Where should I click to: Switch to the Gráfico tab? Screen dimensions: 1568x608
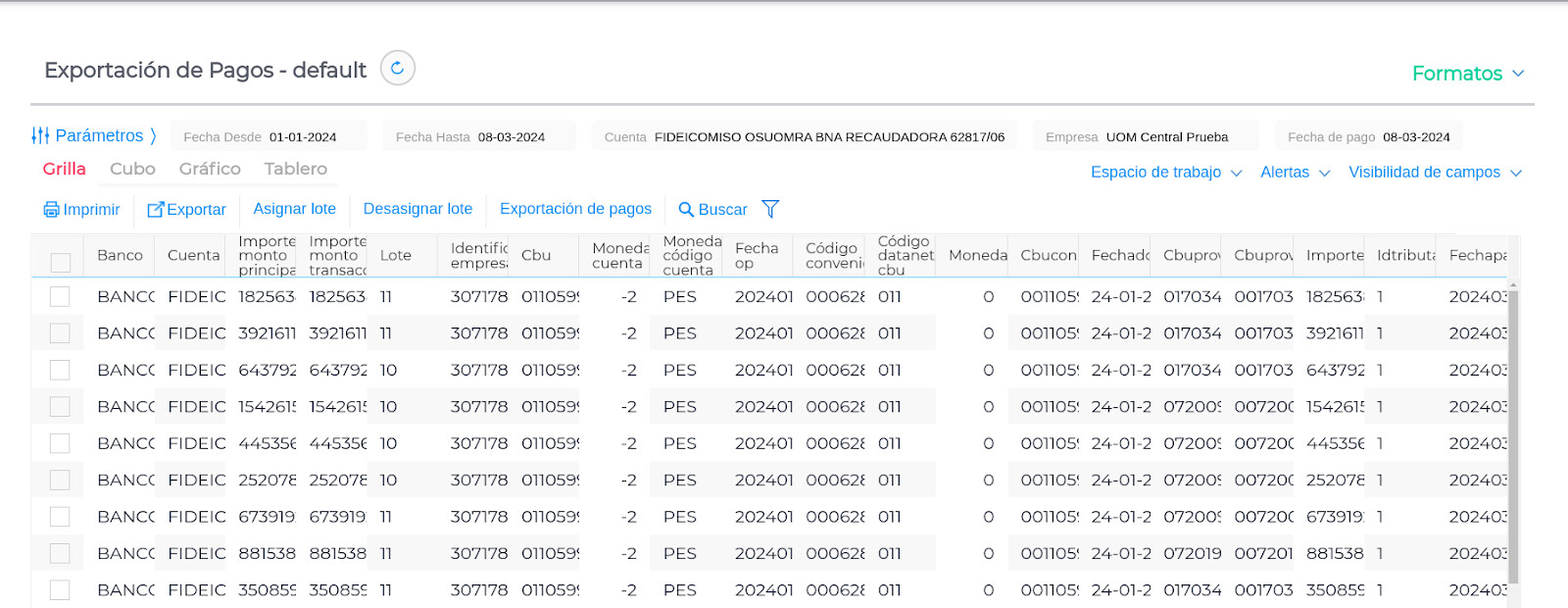pyautogui.click(x=210, y=169)
